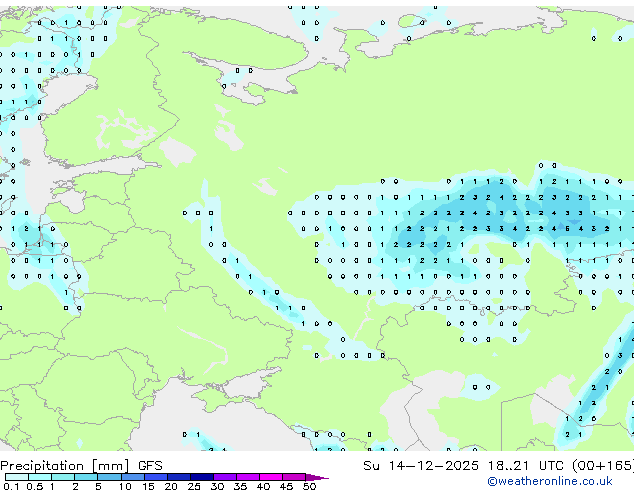This screenshot has width=634, height=490.
Task: Click the '35' legend scale label
Action: [x=240, y=486]
